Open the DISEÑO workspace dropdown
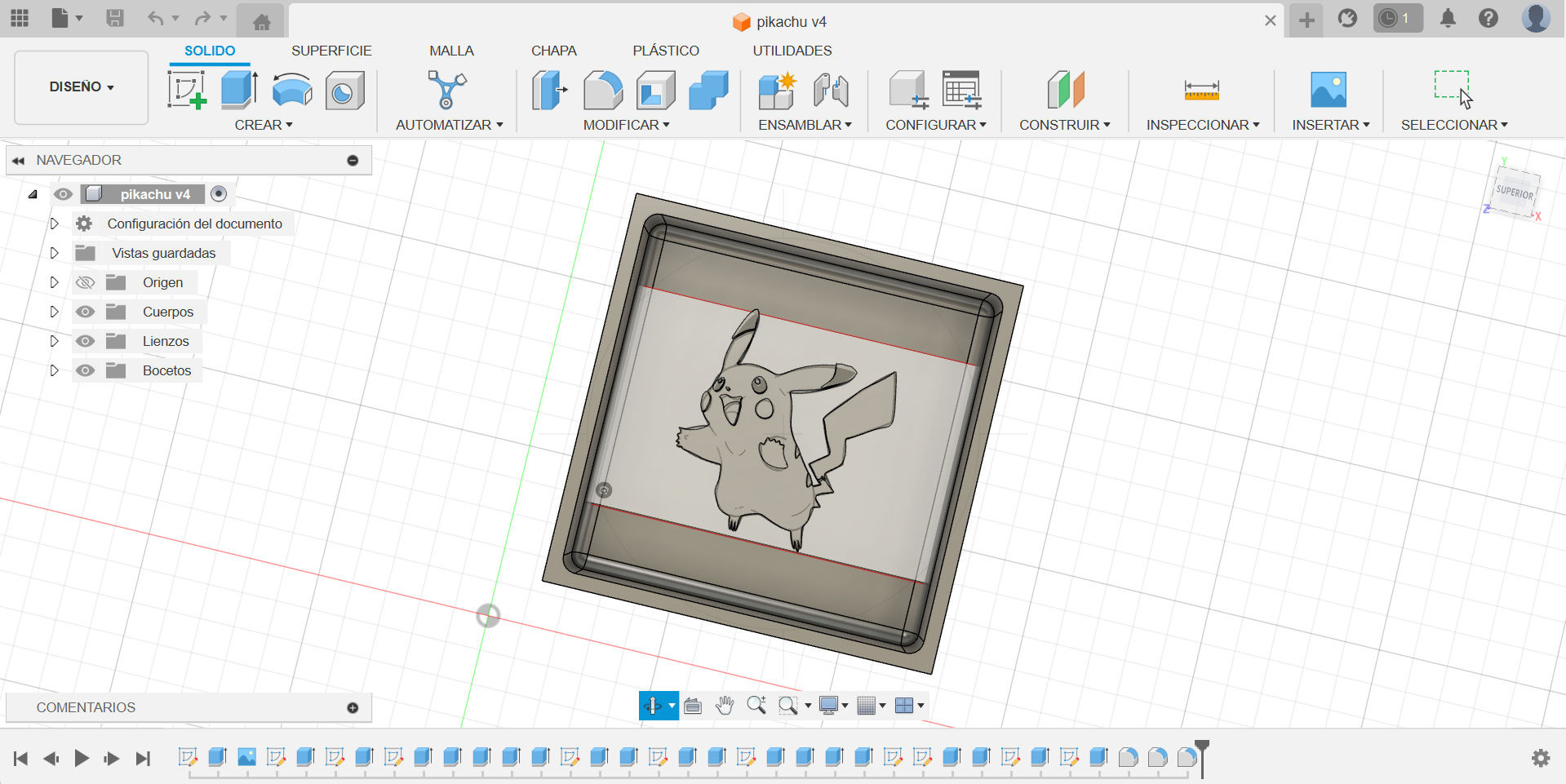The height and width of the screenshot is (784, 1566). coord(80,86)
